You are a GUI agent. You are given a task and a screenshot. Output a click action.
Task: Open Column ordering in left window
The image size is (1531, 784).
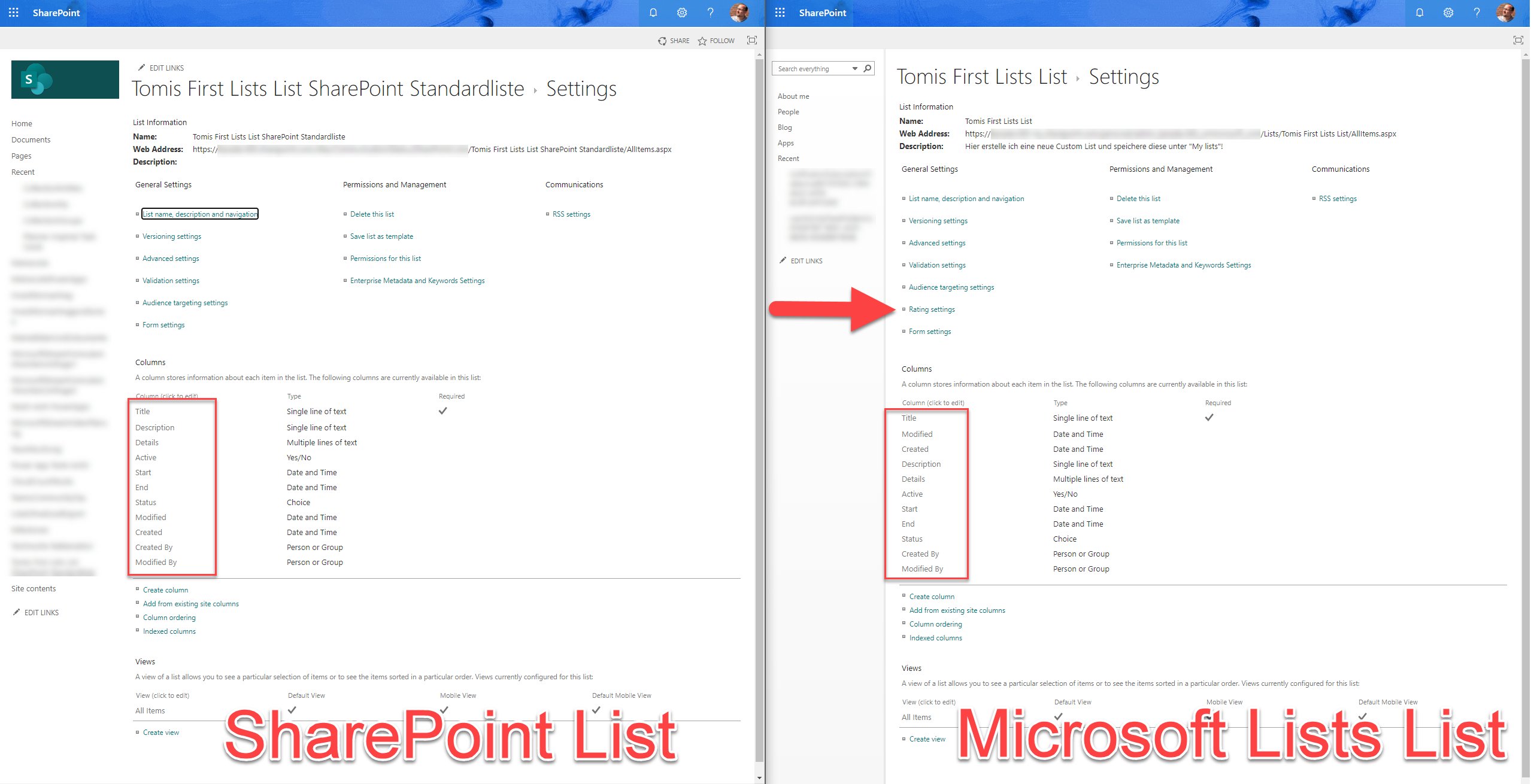click(169, 617)
